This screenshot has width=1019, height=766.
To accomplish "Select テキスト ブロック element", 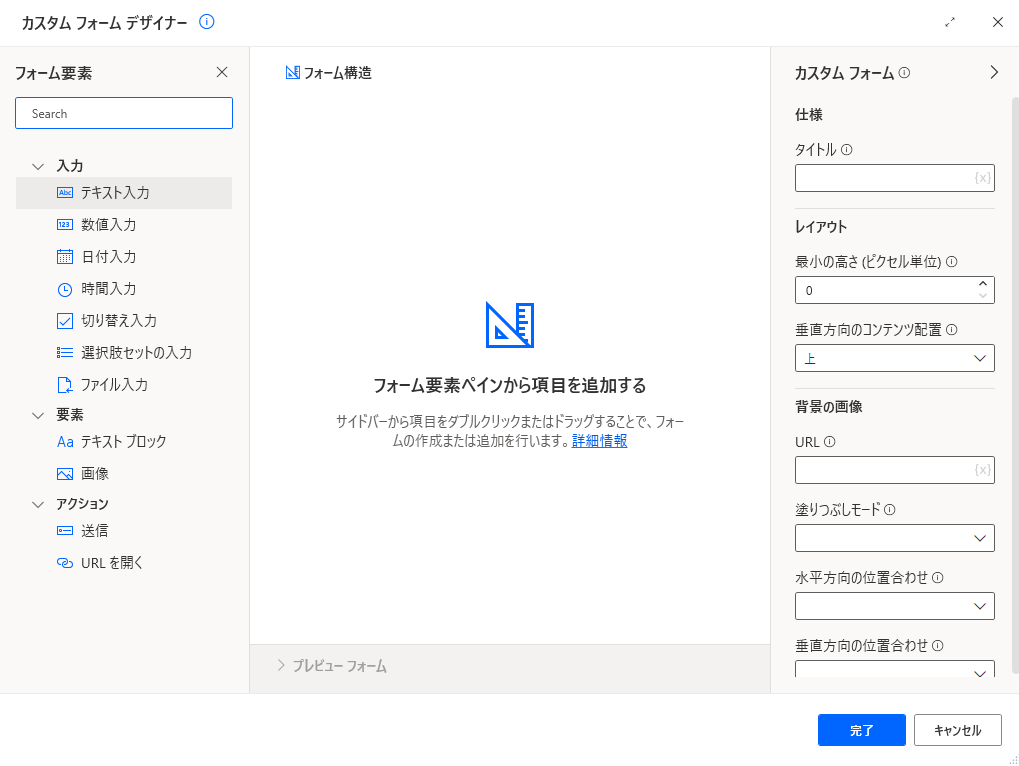I will point(123,442).
